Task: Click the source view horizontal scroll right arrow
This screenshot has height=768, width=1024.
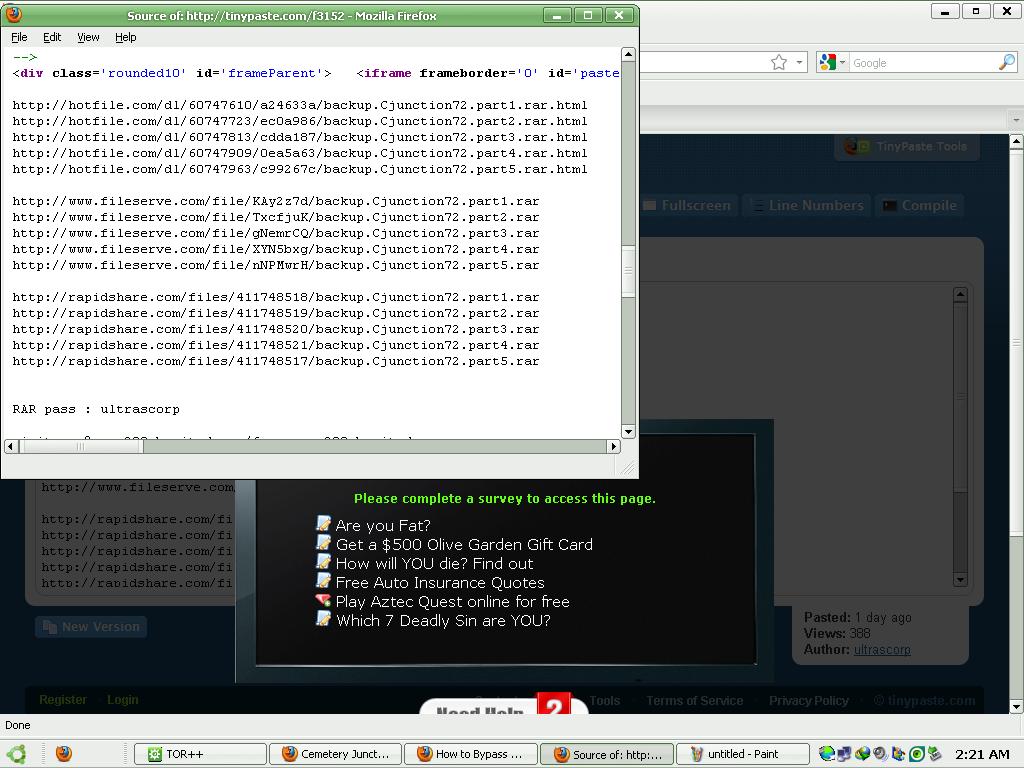Action: [613, 447]
